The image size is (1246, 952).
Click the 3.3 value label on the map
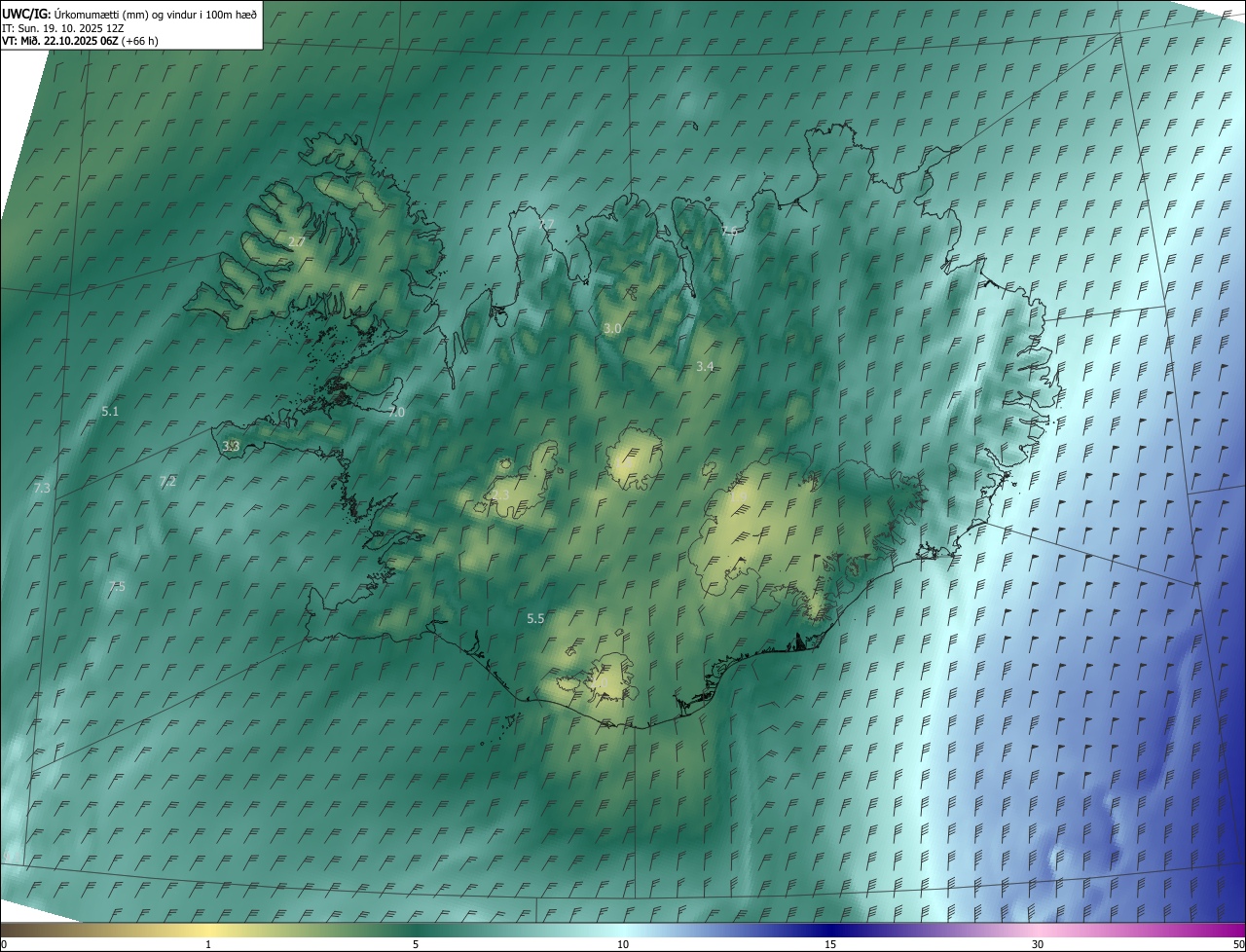(x=231, y=446)
